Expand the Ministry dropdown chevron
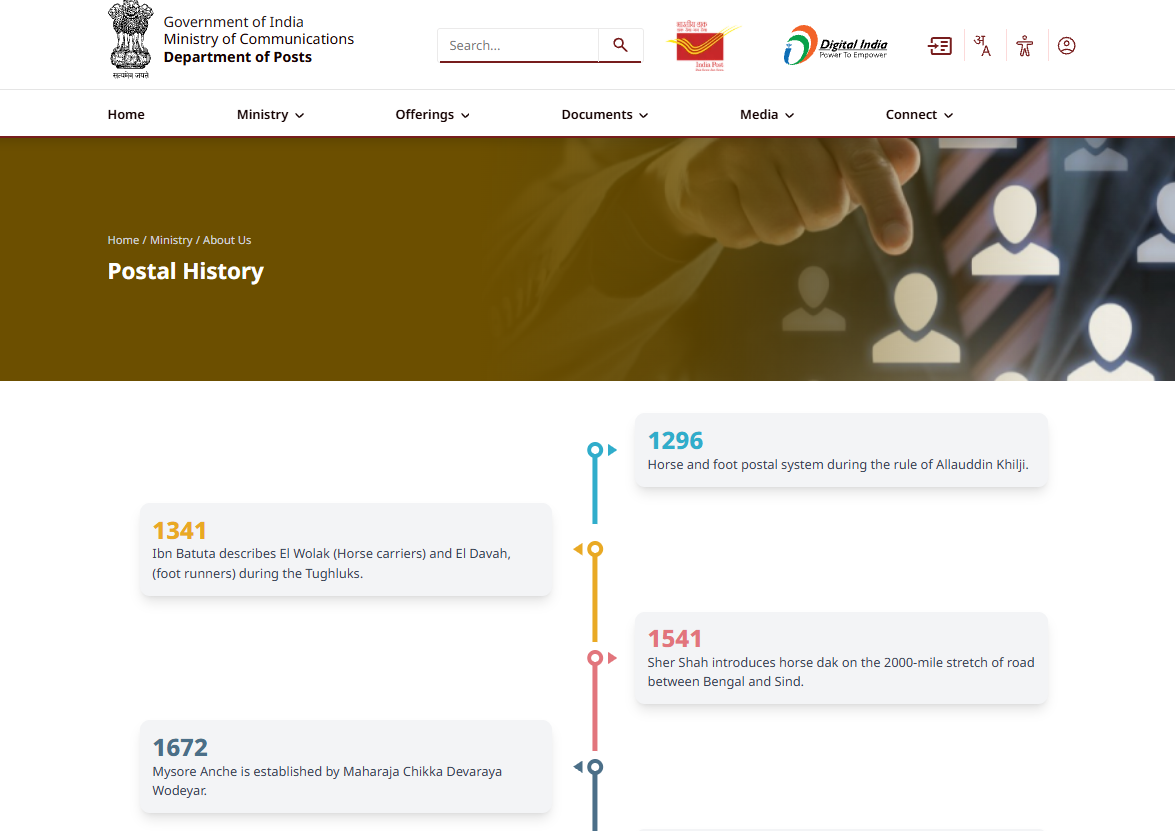 [300, 115]
